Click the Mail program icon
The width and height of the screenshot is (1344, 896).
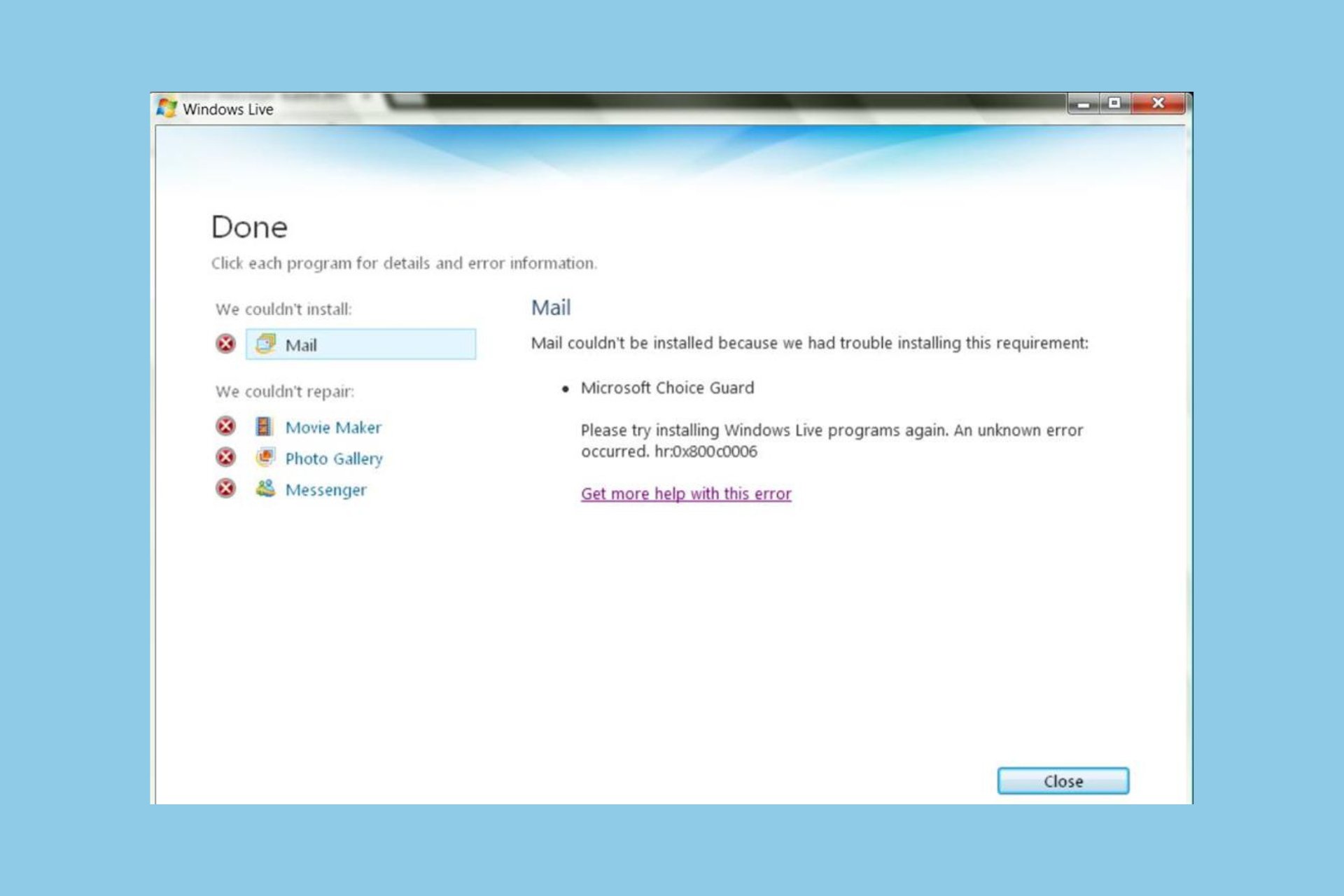pos(265,344)
